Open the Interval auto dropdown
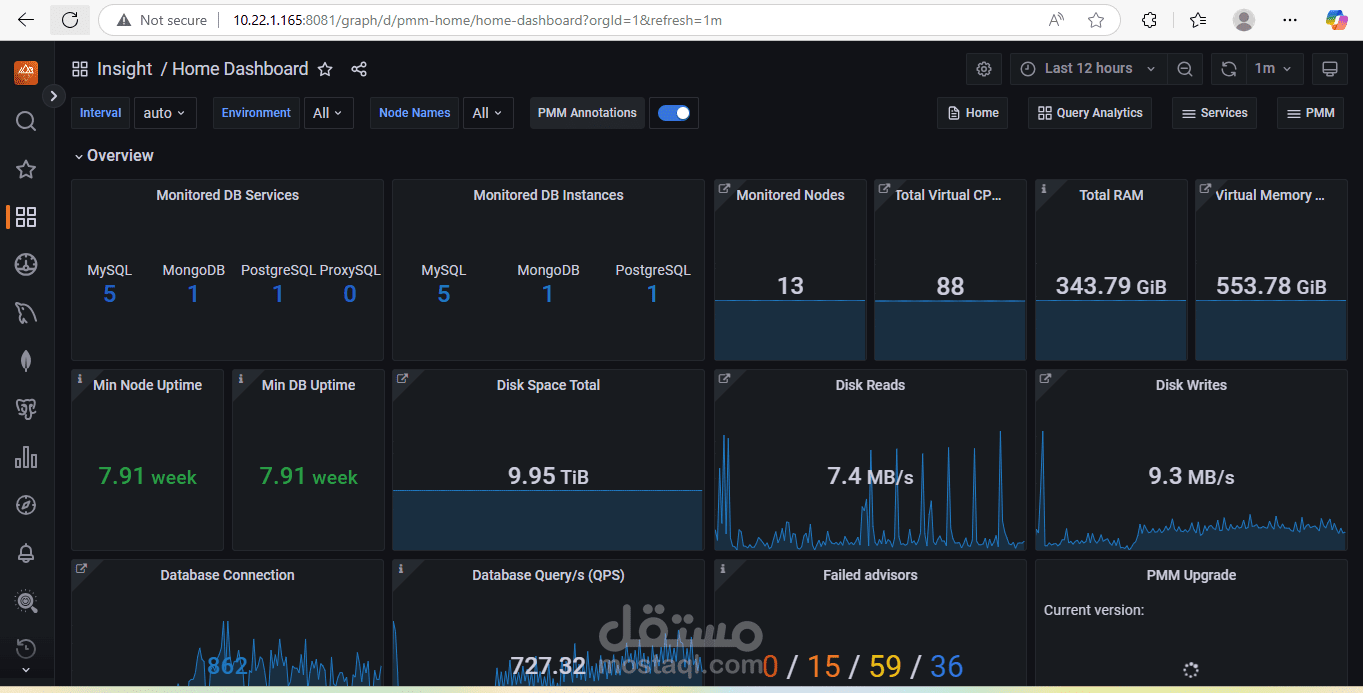1363x693 pixels. point(165,113)
